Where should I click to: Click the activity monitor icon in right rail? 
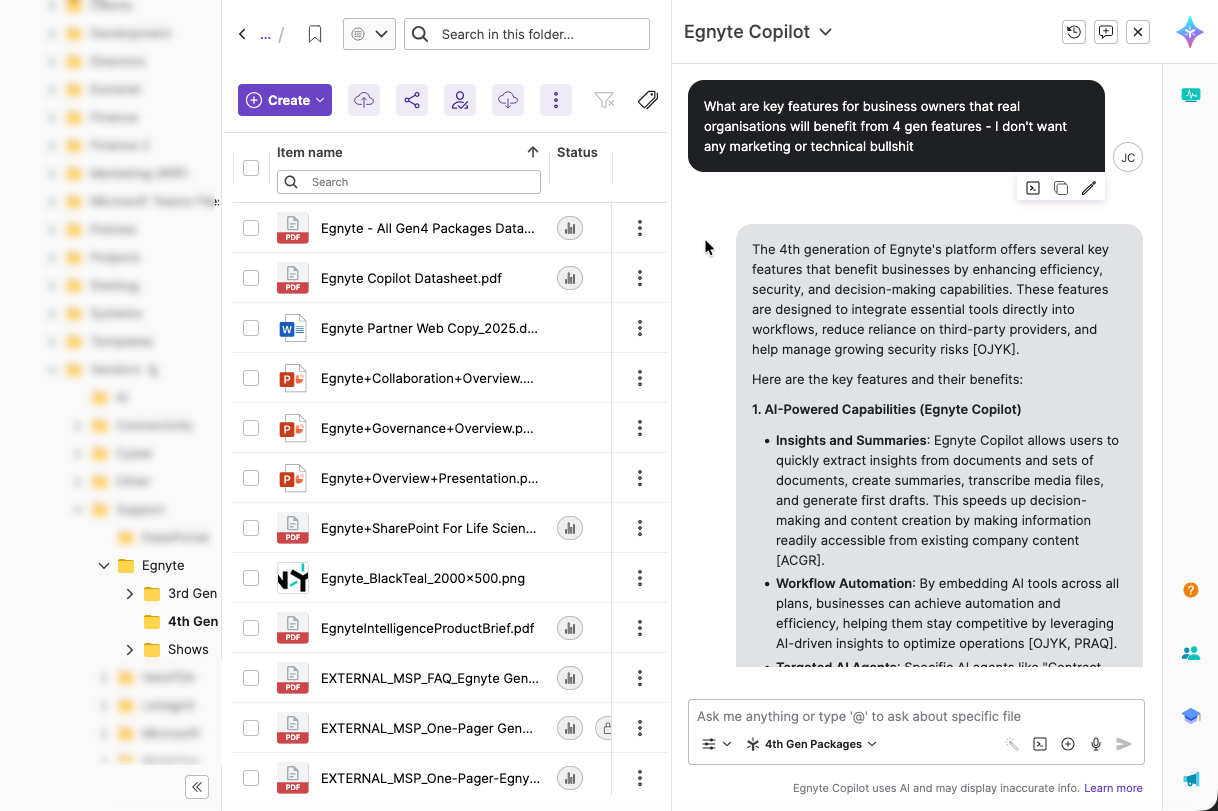click(1190, 95)
